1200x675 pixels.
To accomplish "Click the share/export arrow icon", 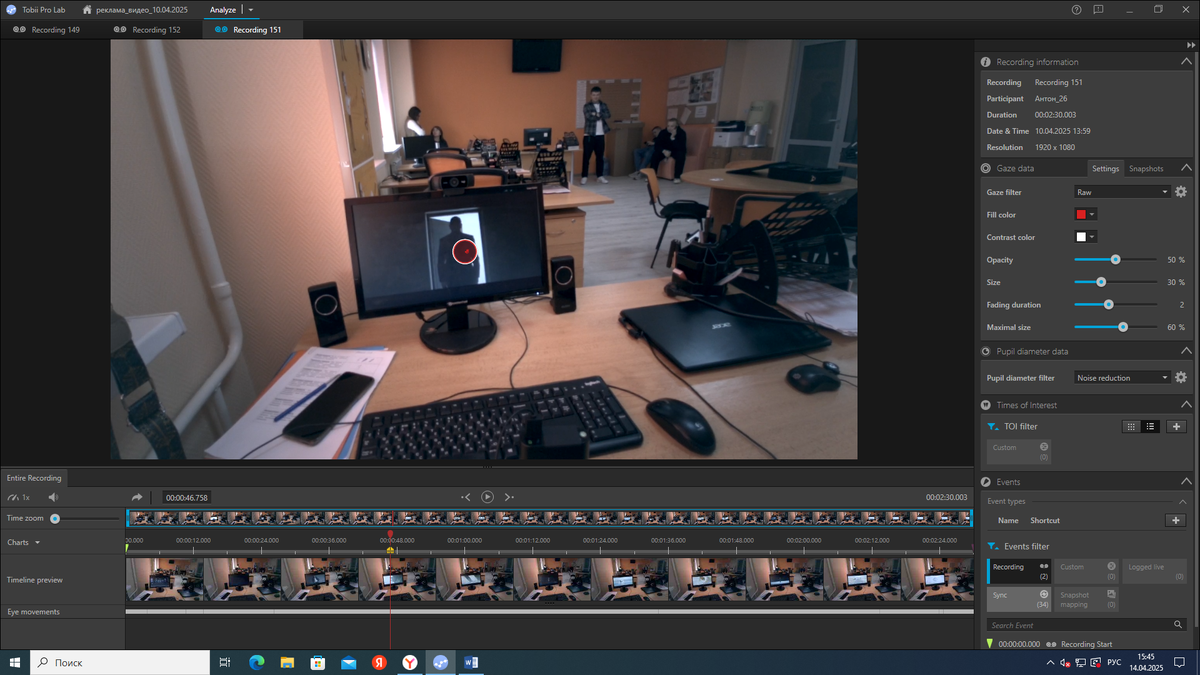I will [137, 497].
